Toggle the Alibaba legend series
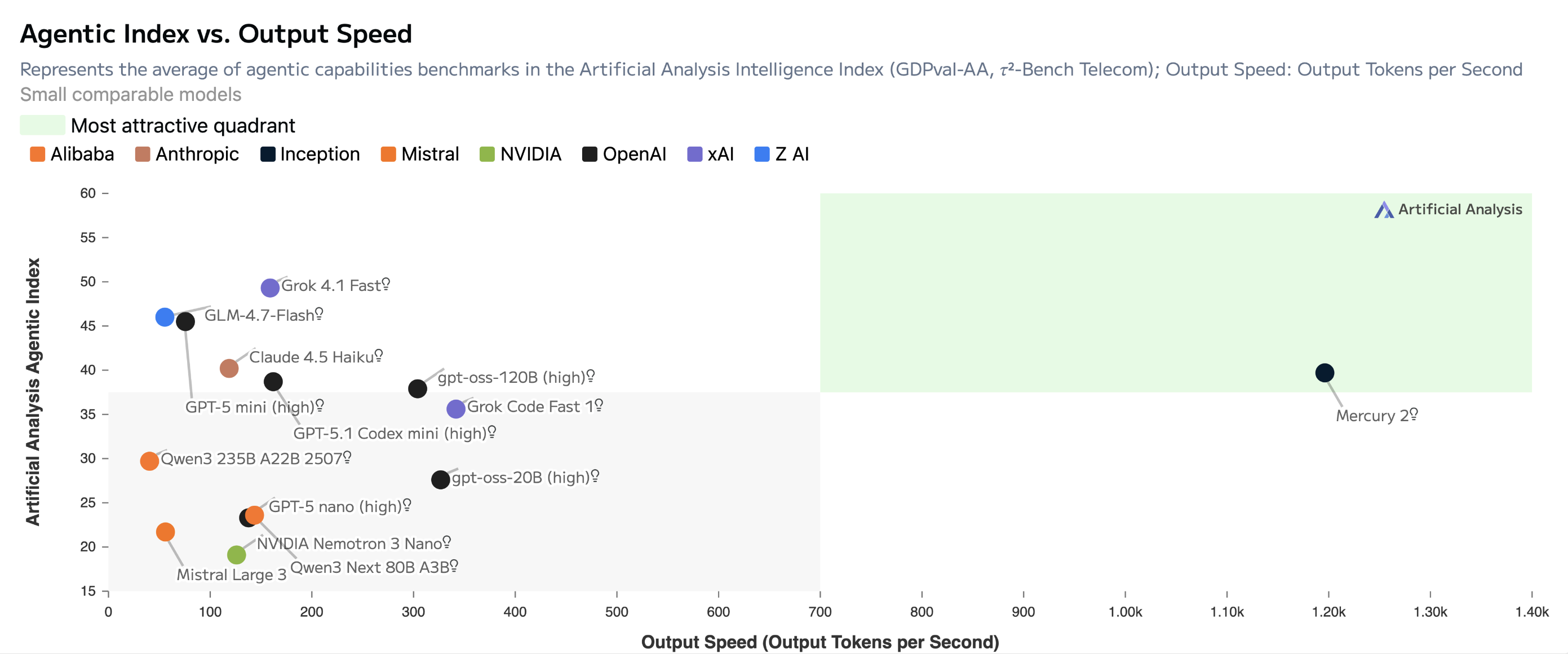 point(72,154)
